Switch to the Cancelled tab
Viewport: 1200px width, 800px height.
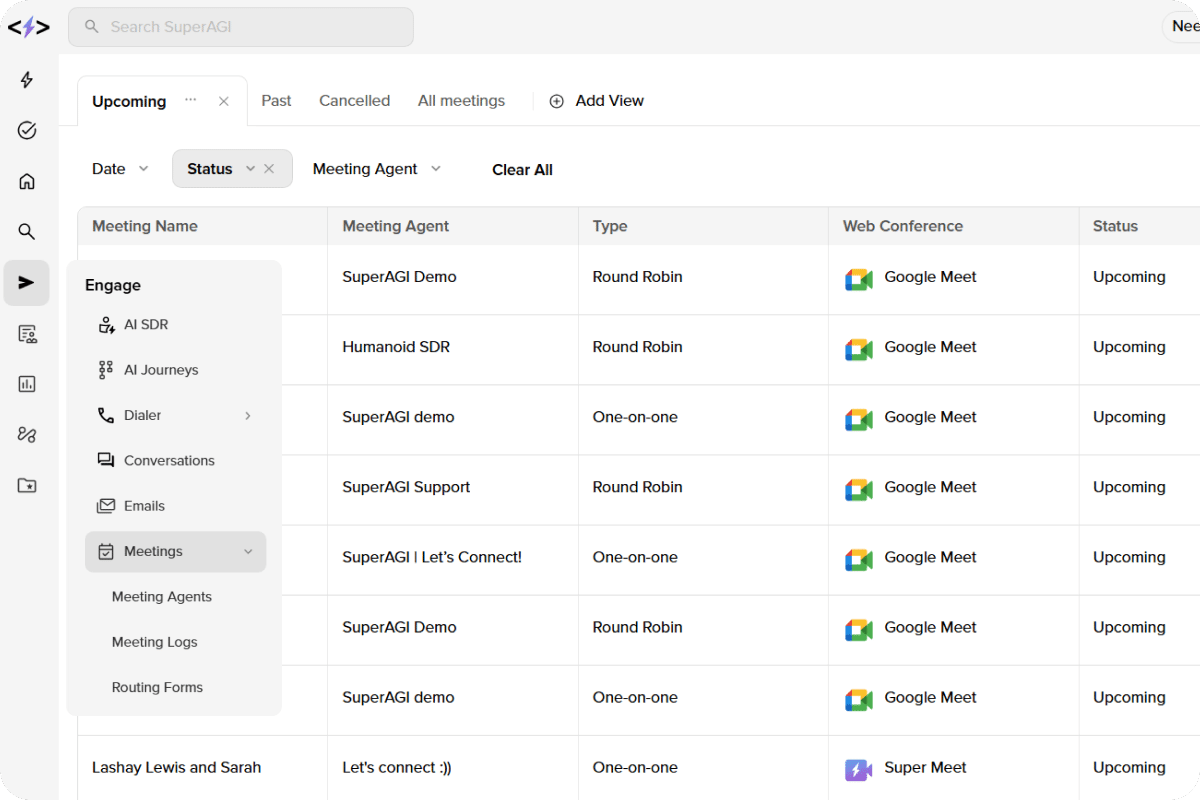point(354,101)
